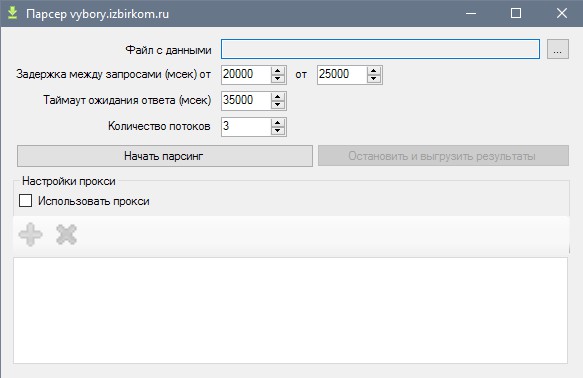Click the 25000 delay input field
This screenshot has width=583, height=378.
(x=342, y=75)
